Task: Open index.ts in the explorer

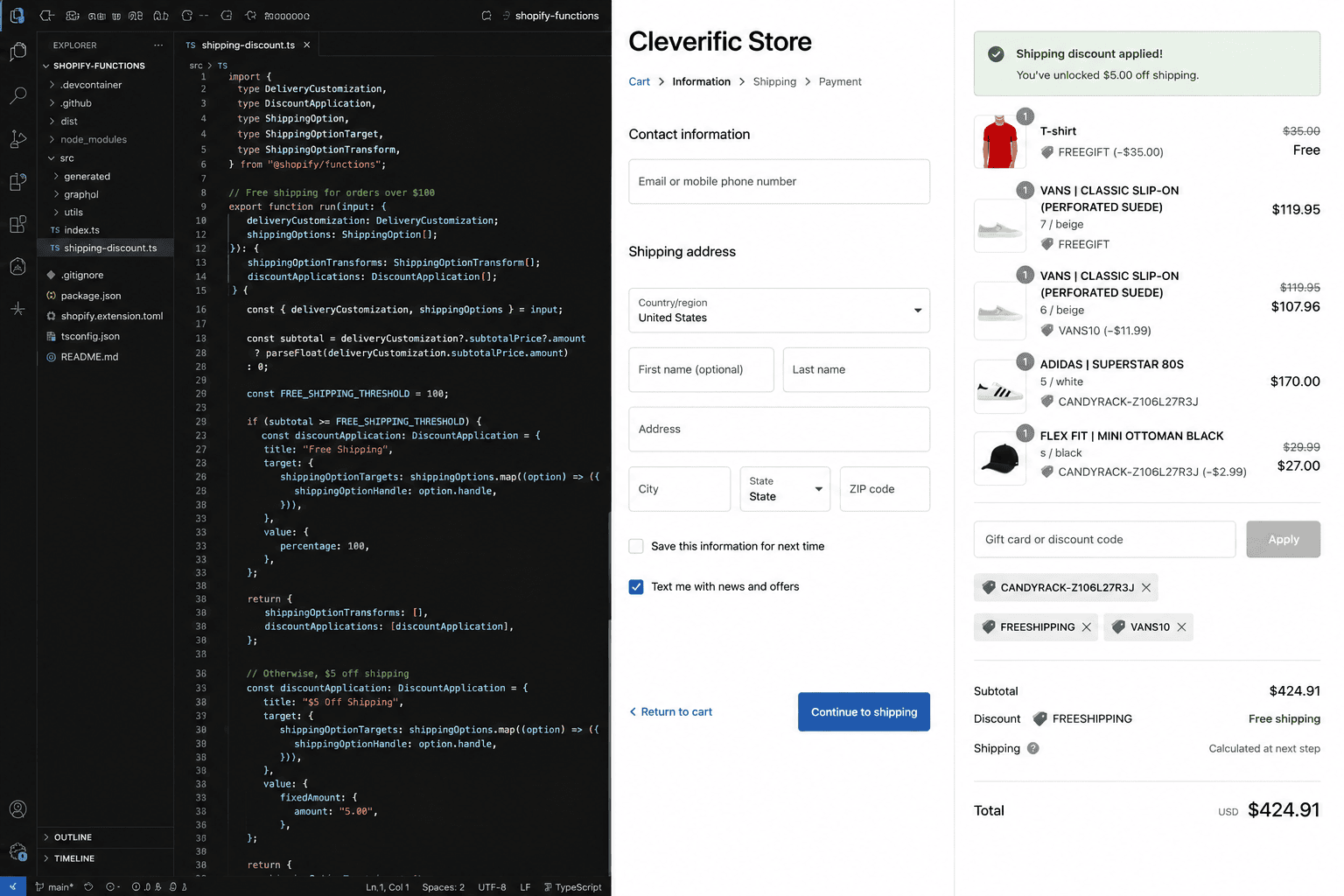Action: point(81,230)
